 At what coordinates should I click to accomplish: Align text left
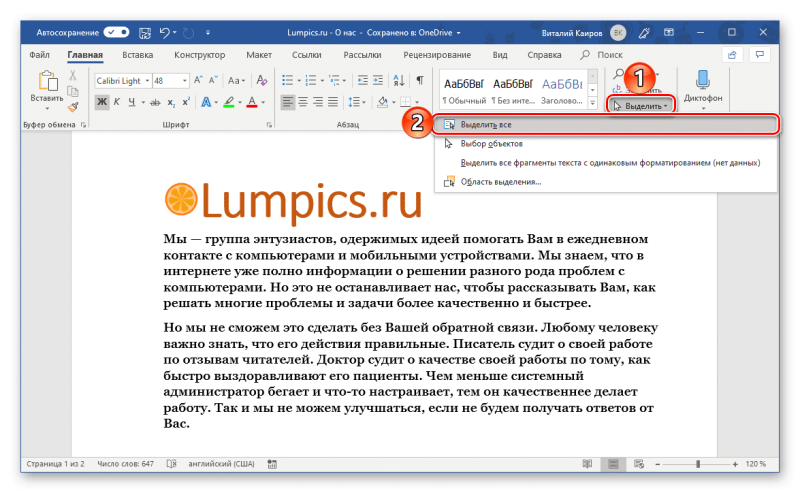[288, 103]
